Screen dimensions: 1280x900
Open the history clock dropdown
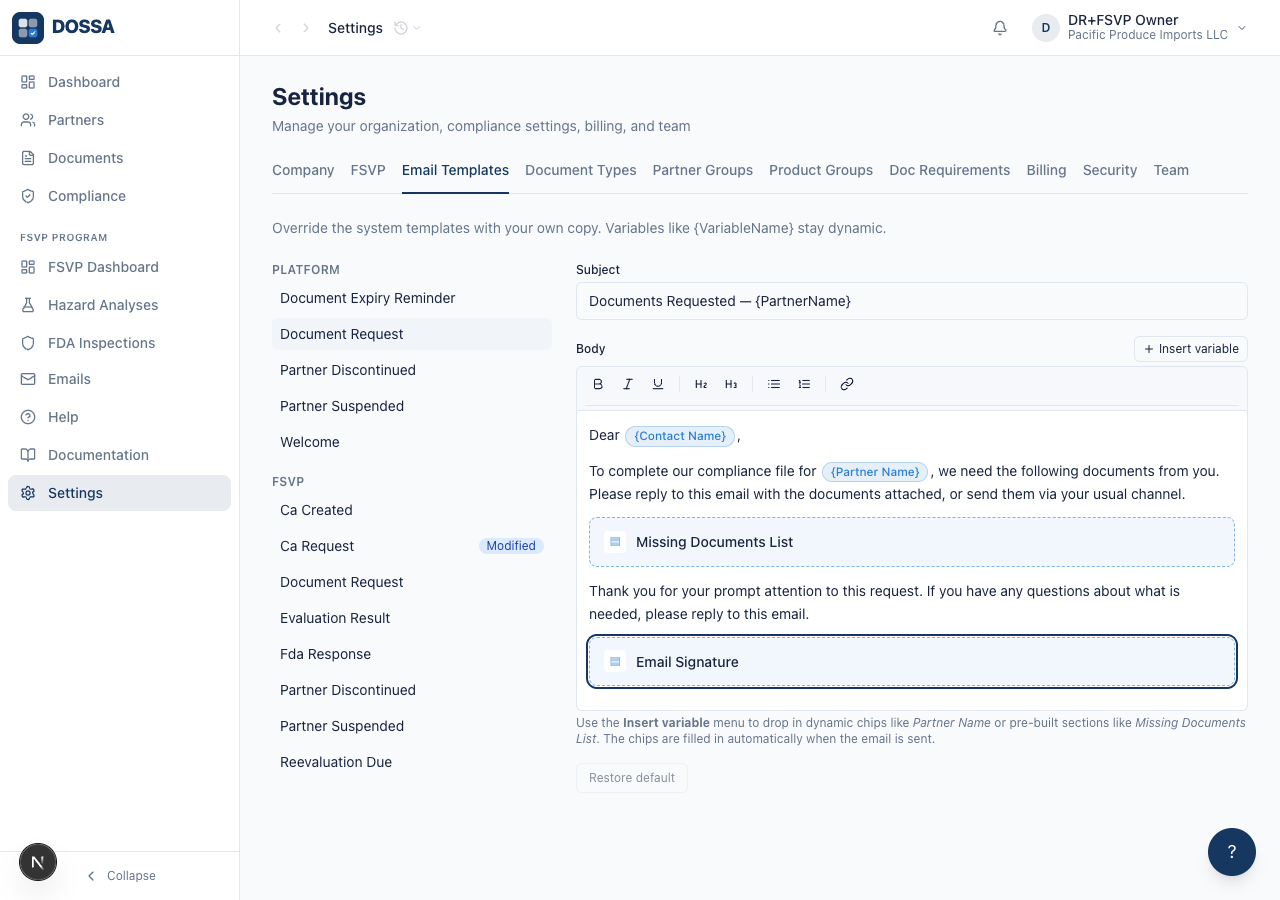coord(407,28)
